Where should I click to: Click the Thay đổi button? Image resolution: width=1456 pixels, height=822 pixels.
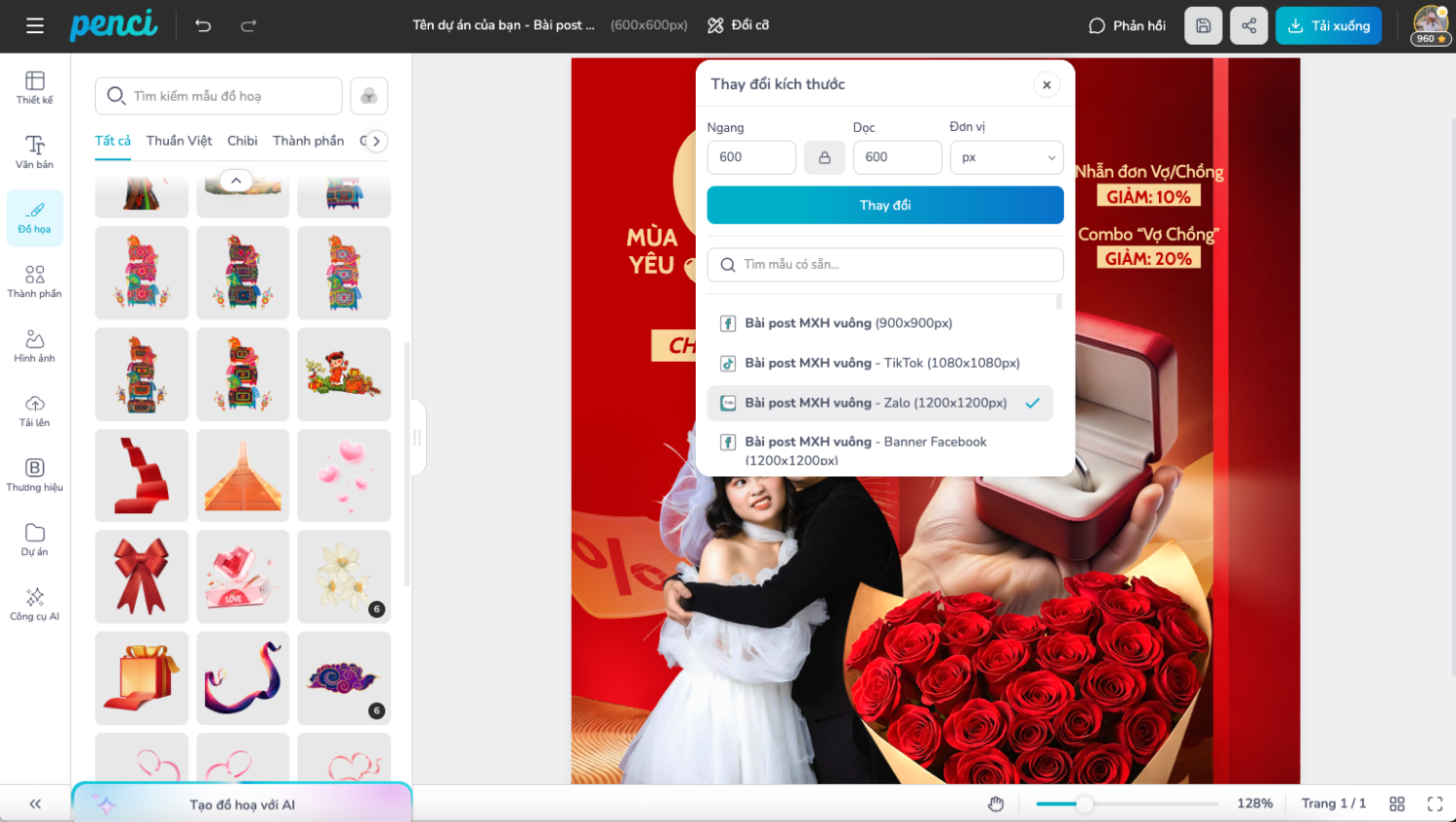coord(884,205)
